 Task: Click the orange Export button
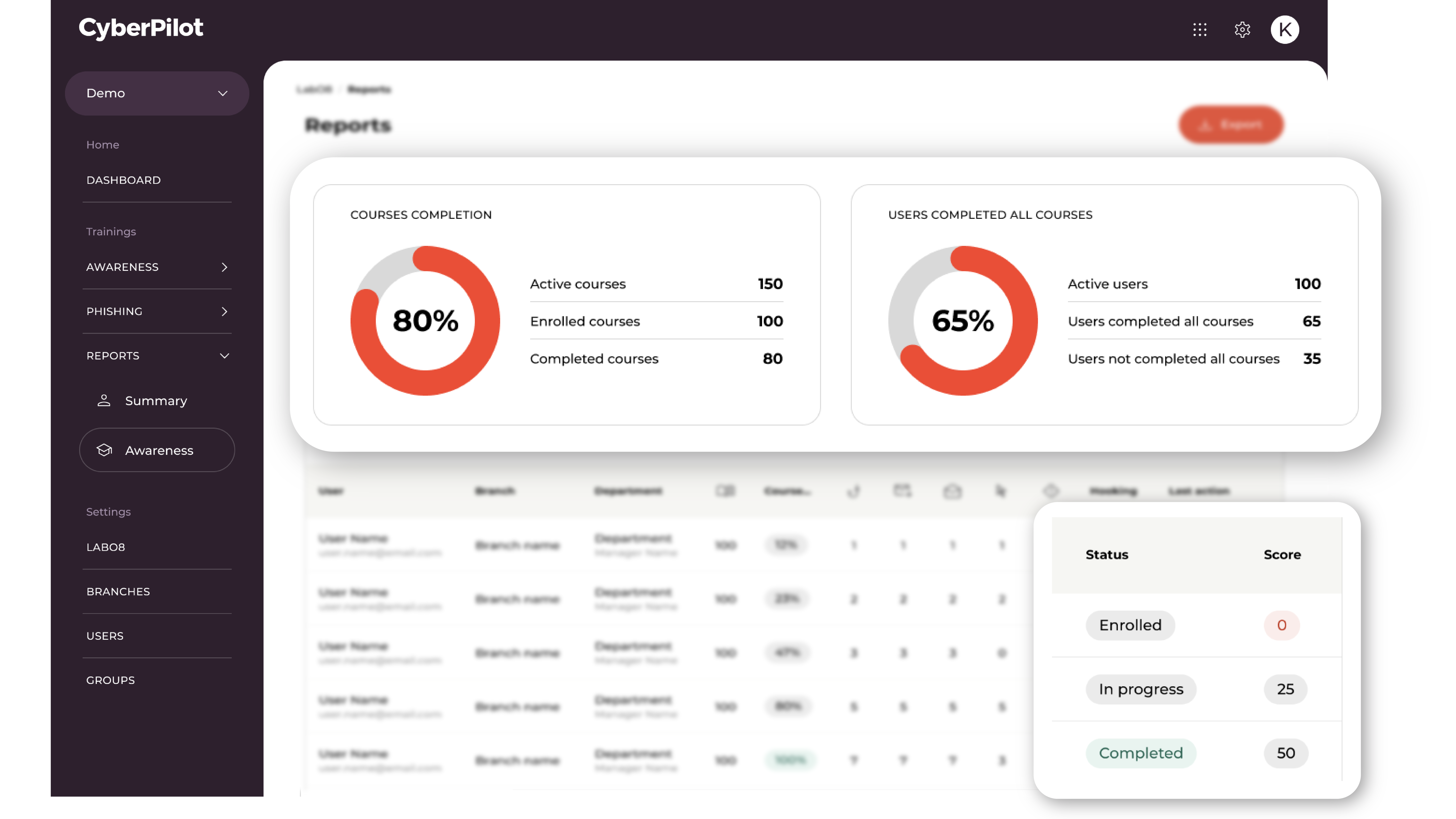click(1231, 124)
